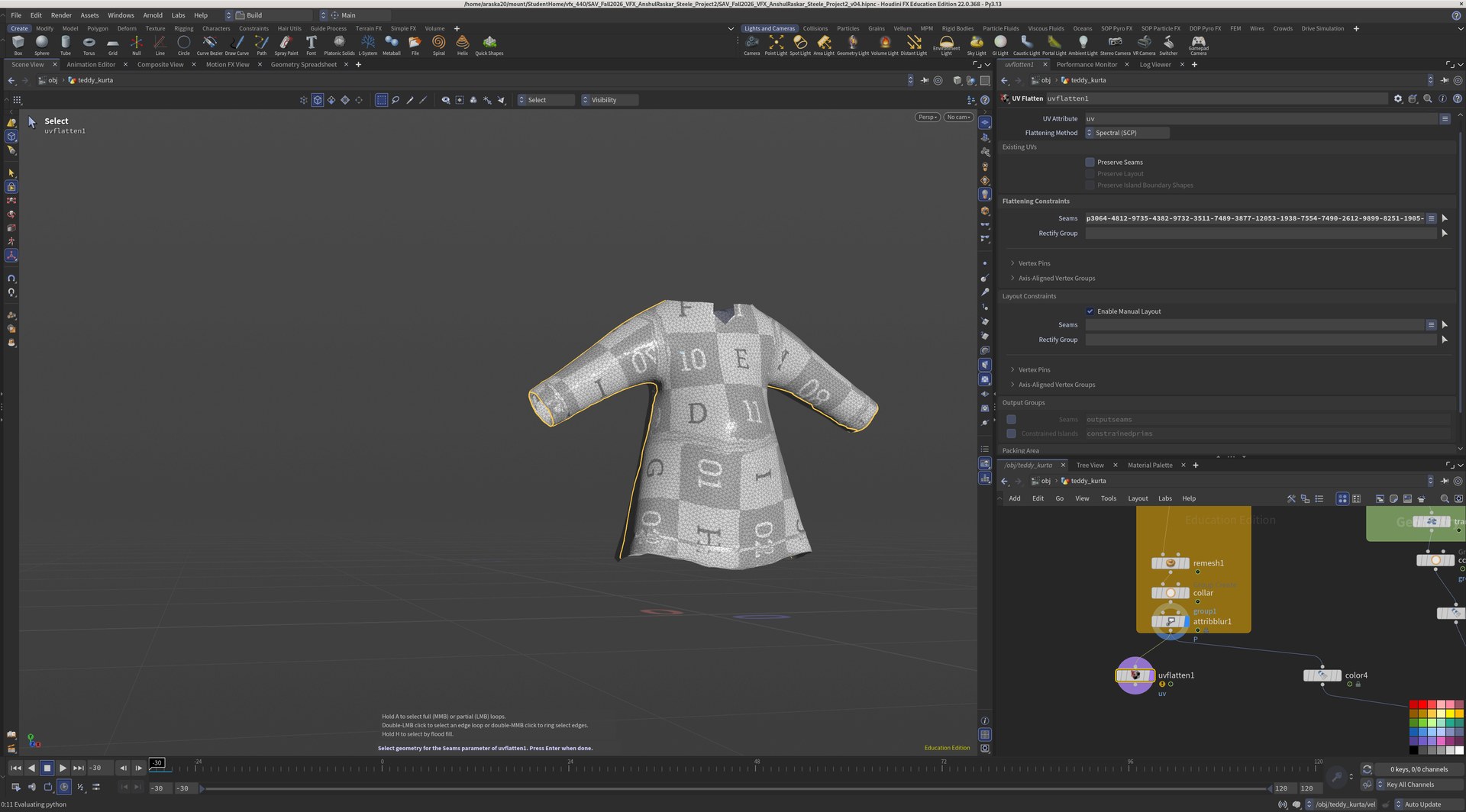1466x812 pixels.
Task: Select the Grid shelf tool
Action: [113, 44]
